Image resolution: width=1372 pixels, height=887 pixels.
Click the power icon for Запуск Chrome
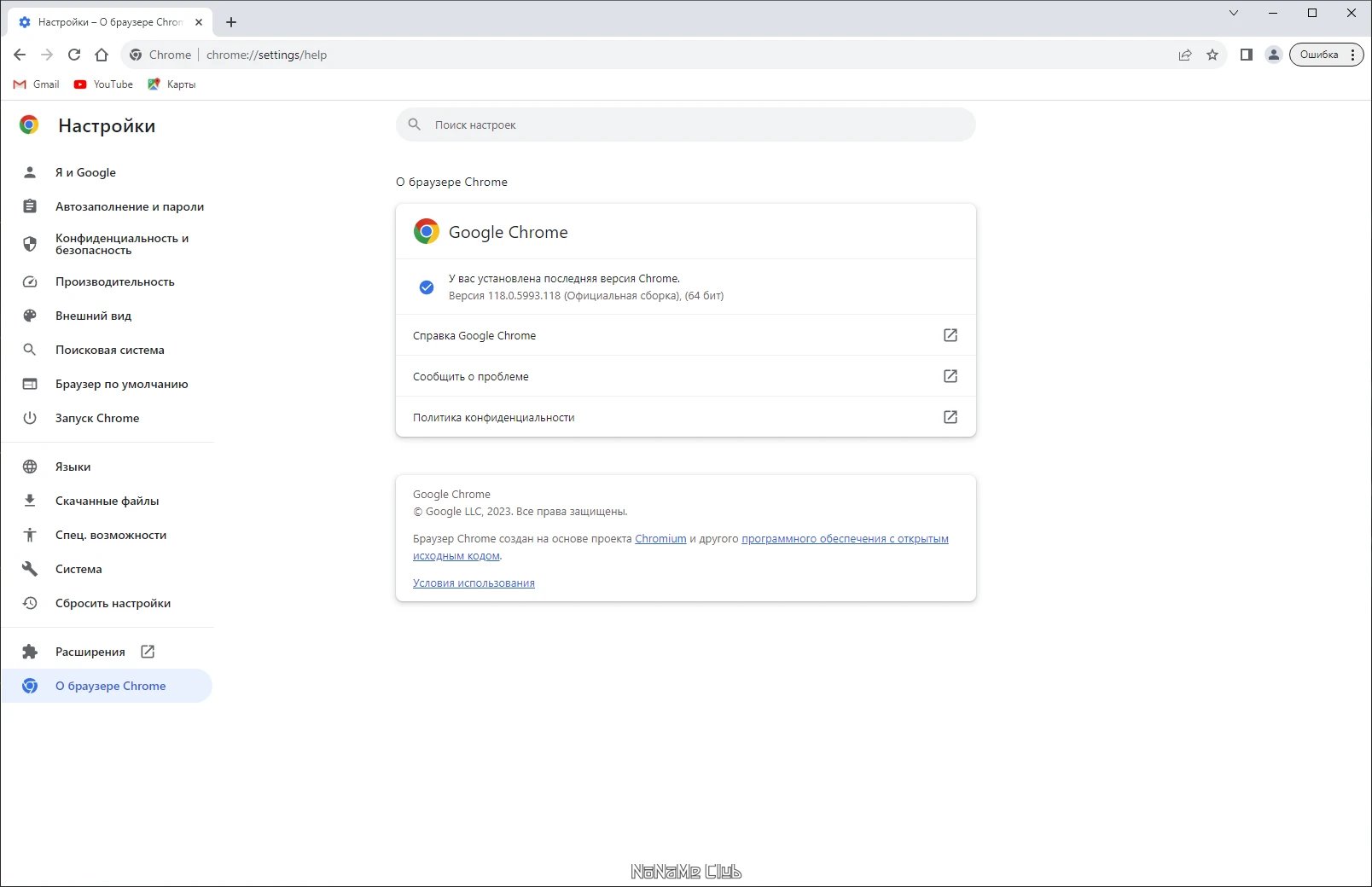point(30,418)
